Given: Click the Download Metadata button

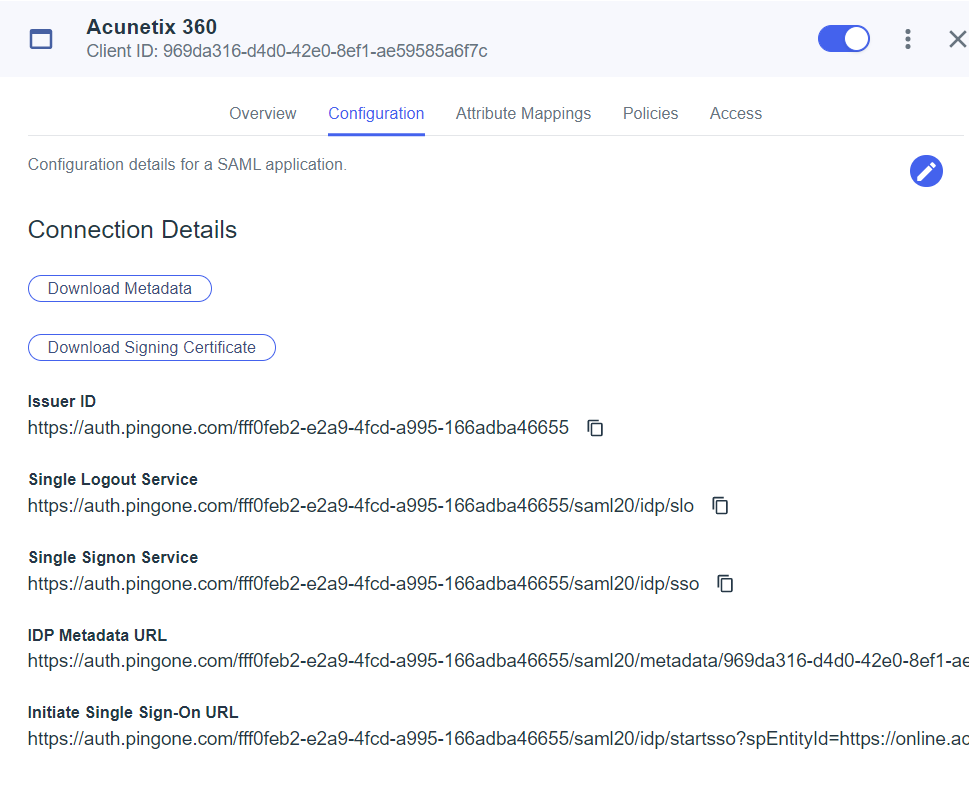Looking at the screenshot, I should [x=120, y=288].
